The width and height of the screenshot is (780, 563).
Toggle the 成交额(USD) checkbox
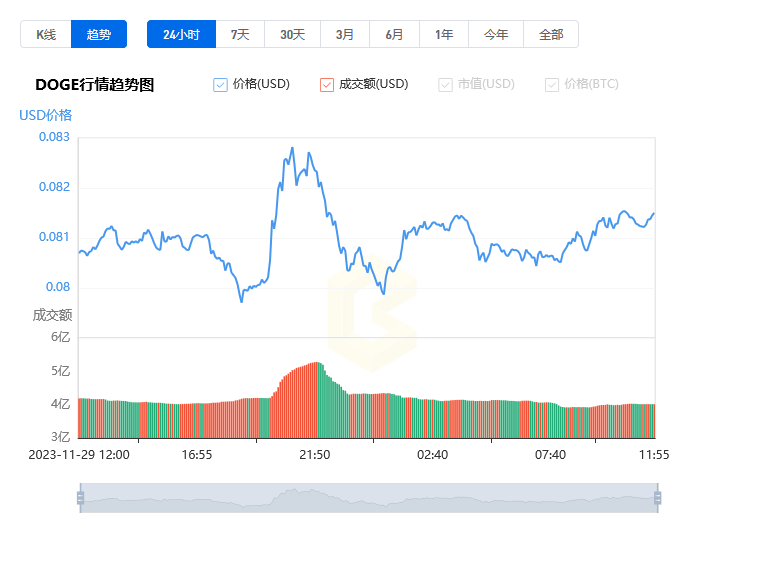pyautogui.click(x=327, y=85)
